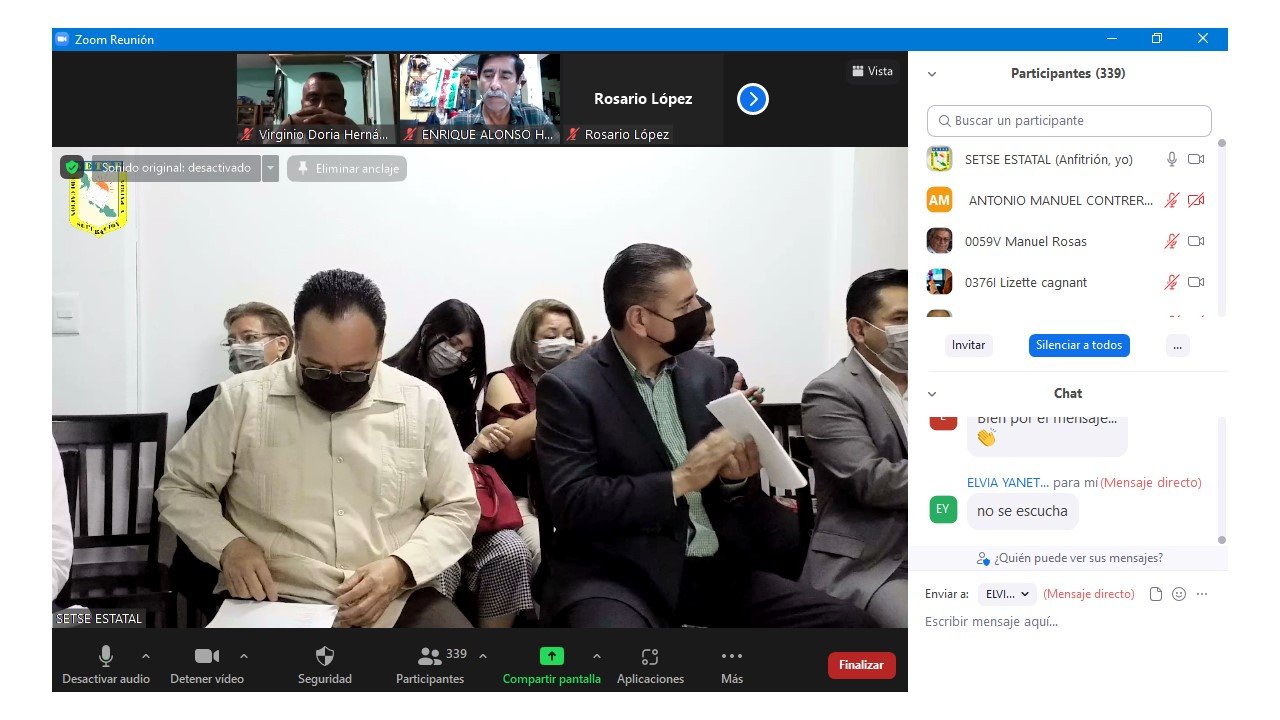The image size is (1280, 720).
Task: Open the Enviar a recipient dropdown
Action: (1007, 594)
